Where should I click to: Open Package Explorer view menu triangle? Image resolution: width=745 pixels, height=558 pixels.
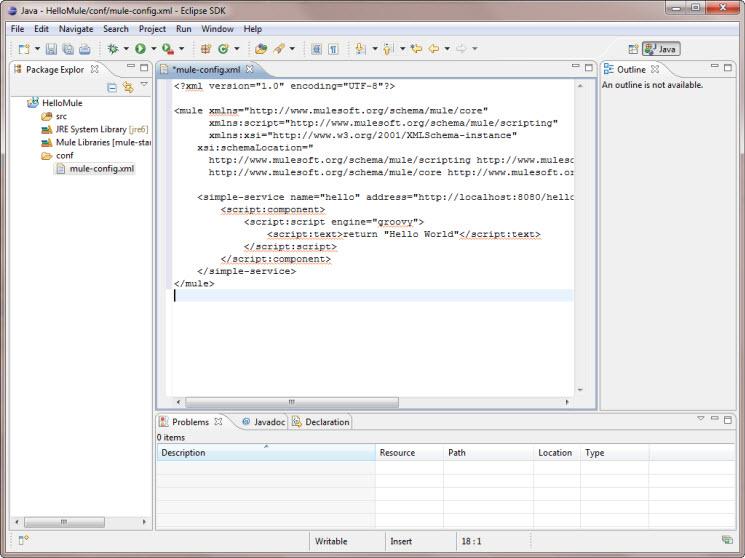tap(144, 85)
